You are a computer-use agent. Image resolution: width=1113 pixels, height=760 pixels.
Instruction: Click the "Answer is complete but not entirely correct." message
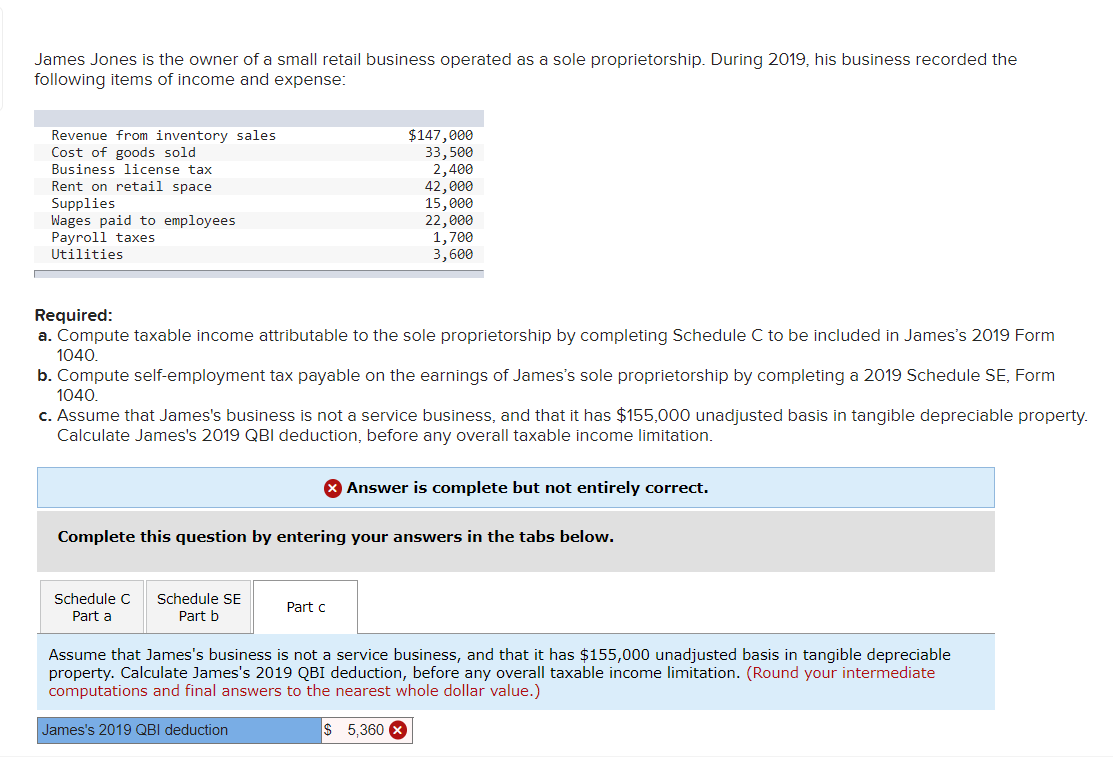pyautogui.click(x=527, y=488)
